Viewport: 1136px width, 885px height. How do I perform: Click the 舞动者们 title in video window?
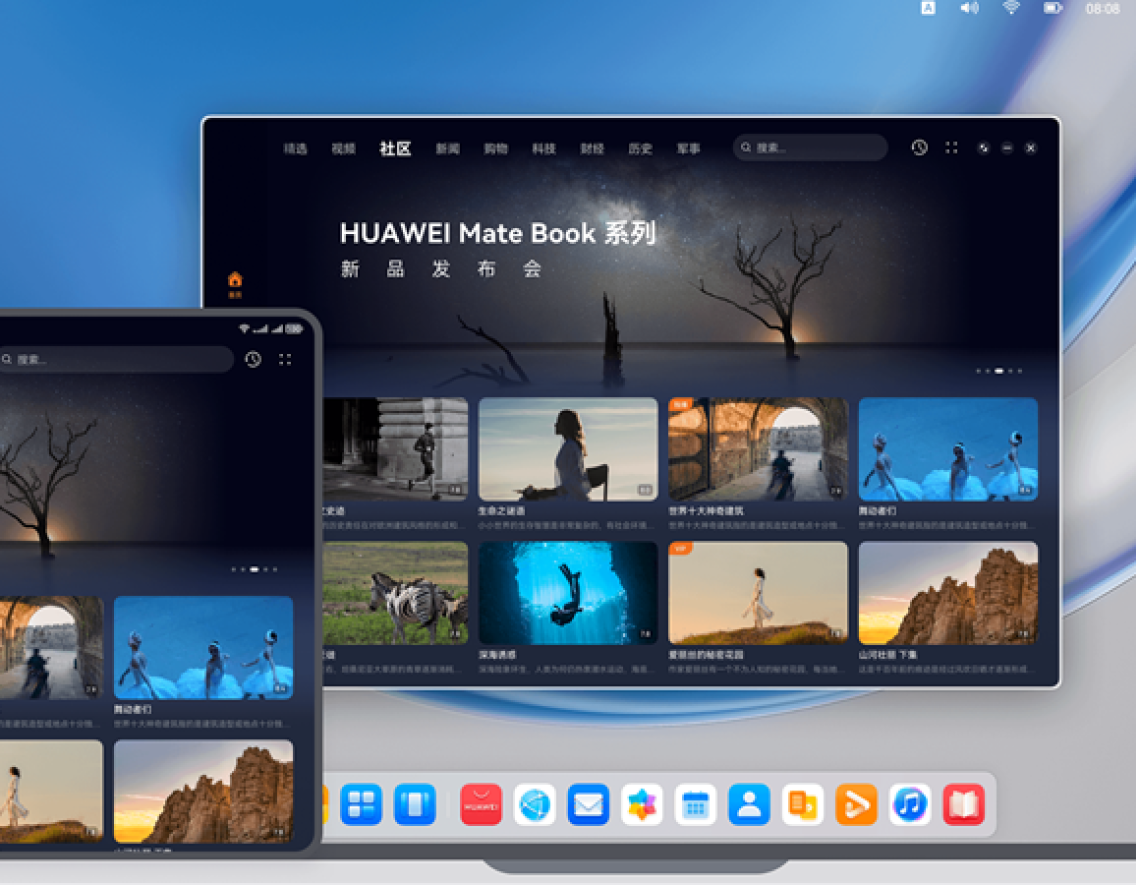pos(877,511)
